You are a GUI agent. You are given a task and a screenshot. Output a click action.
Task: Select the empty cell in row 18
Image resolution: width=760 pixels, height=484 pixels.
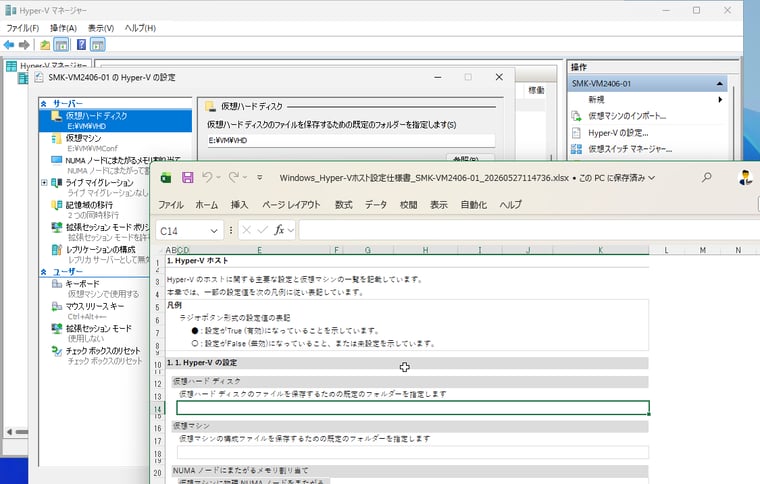[413, 453]
